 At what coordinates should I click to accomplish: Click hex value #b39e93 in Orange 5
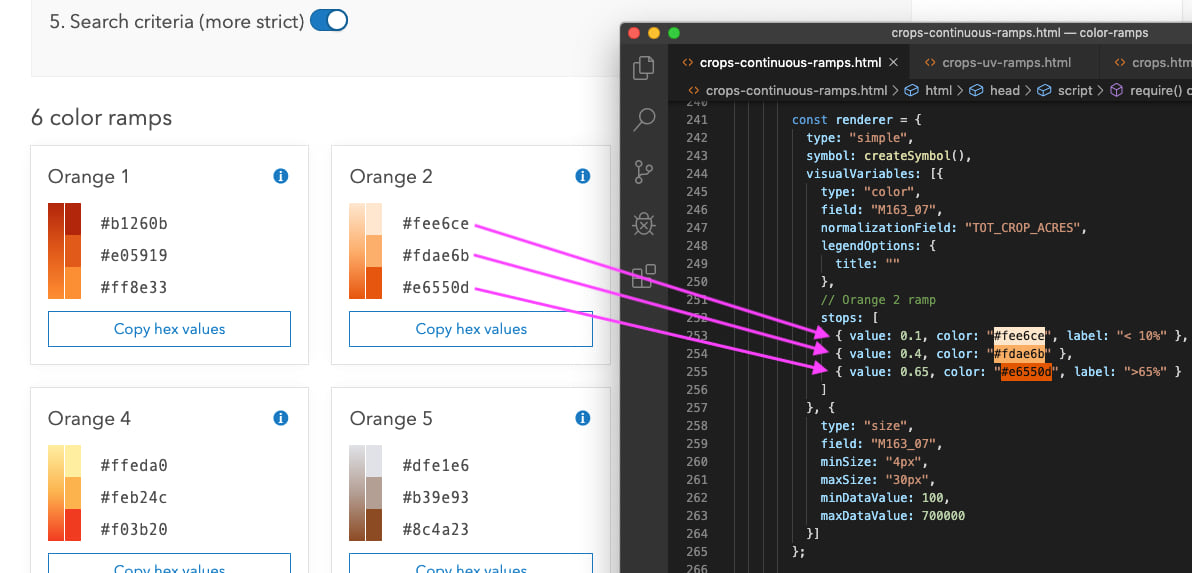click(436, 498)
